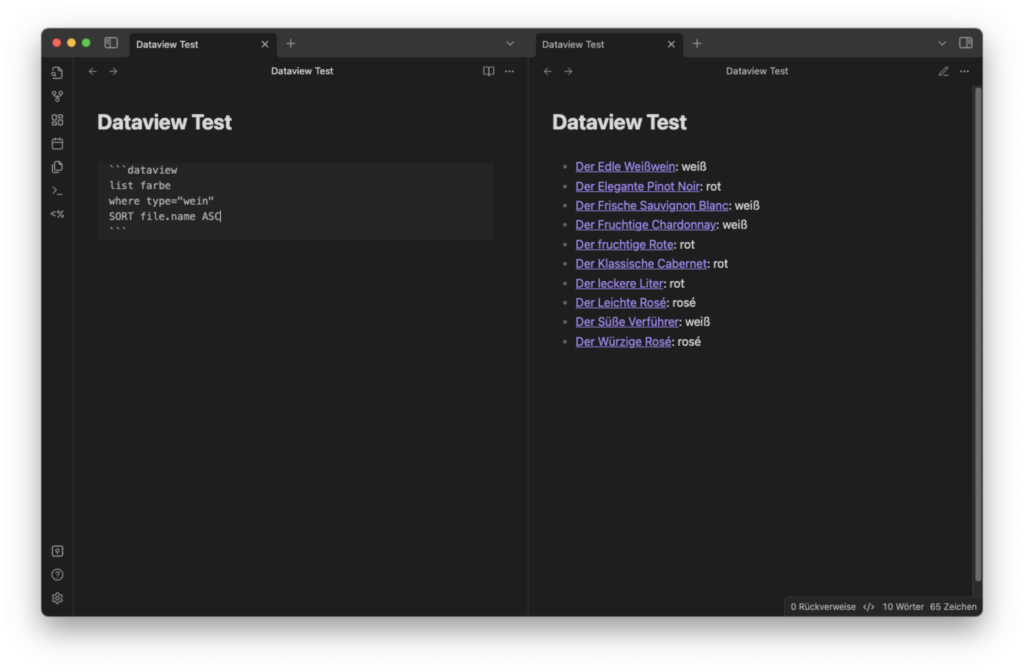Open tab list dropdown in left pane
The width and height of the screenshot is (1024, 671).
(510, 44)
